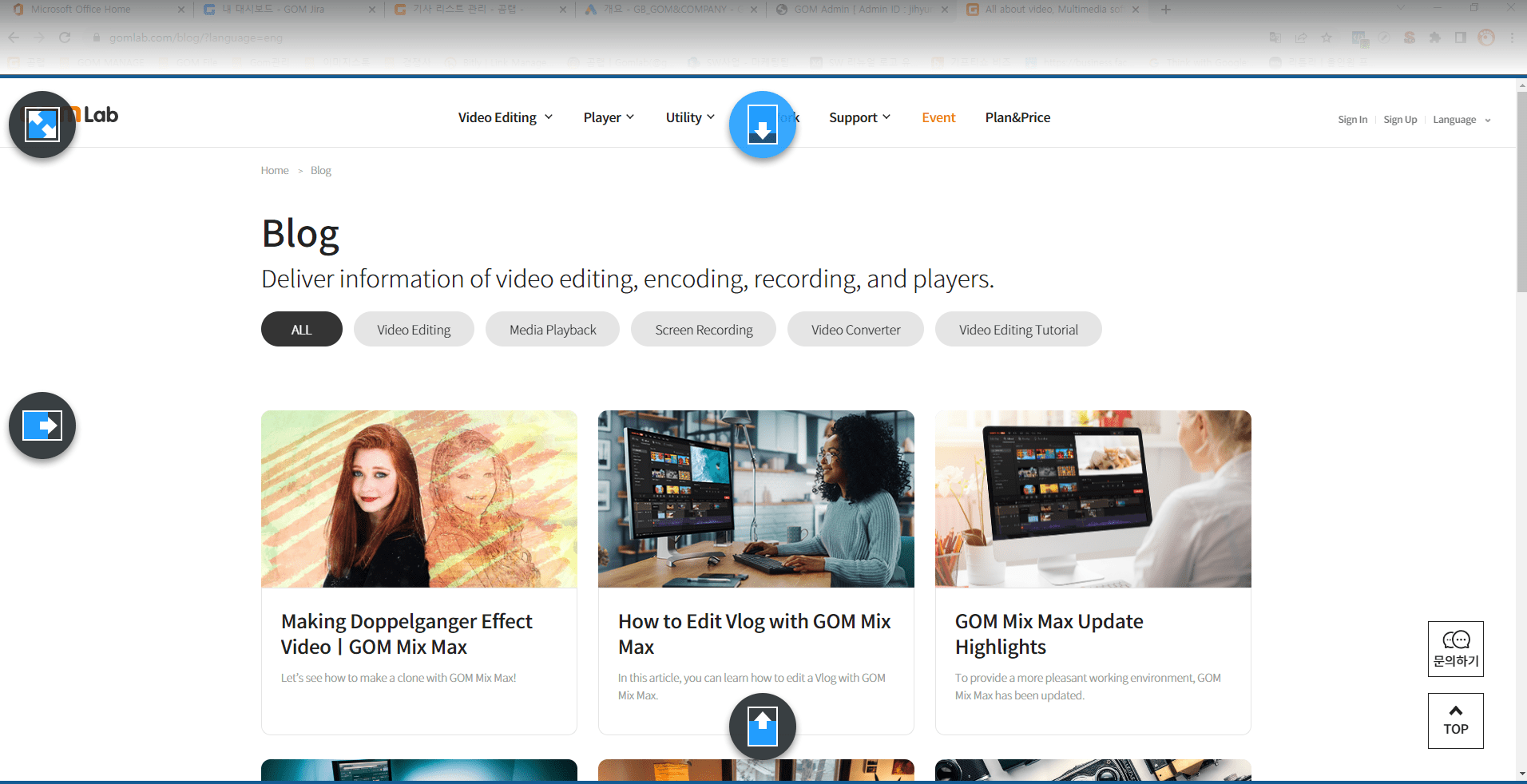Image resolution: width=1527 pixels, height=784 pixels.
Task: Expand the Video Editing nav dropdown
Action: click(506, 117)
